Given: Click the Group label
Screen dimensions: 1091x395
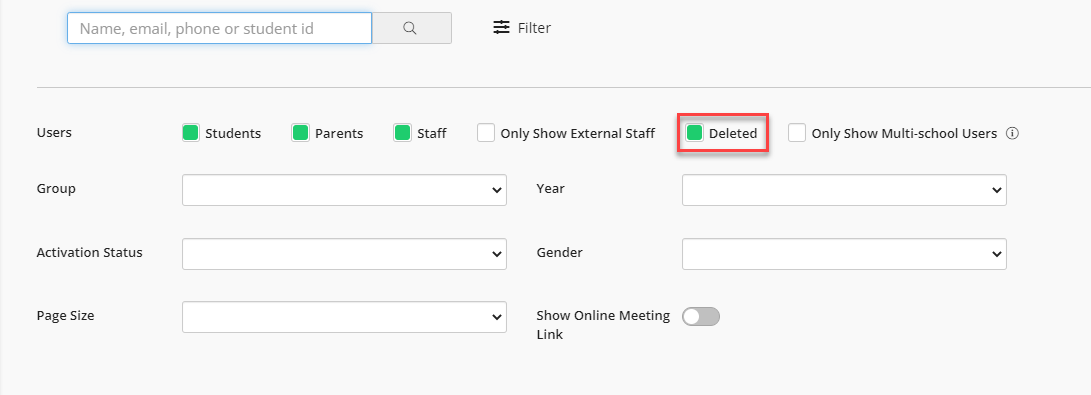Looking at the screenshot, I should [56, 188].
